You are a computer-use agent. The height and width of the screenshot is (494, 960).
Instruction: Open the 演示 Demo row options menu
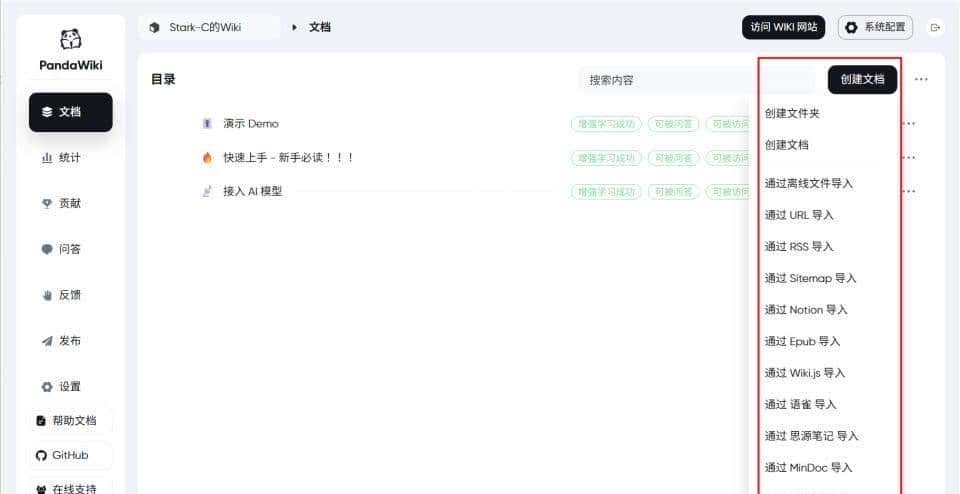[x=909, y=124]
